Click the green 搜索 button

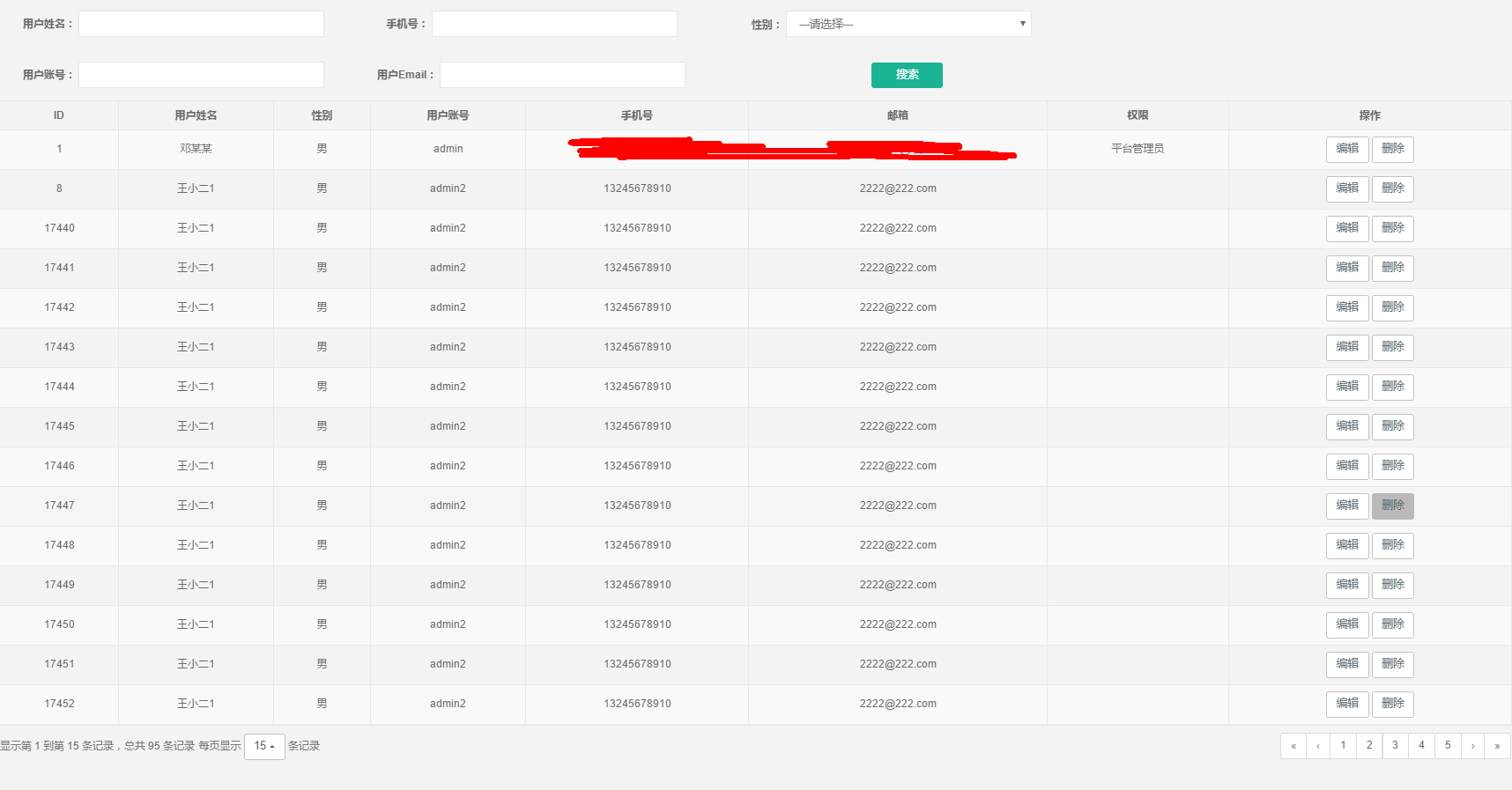coord(907,75)
